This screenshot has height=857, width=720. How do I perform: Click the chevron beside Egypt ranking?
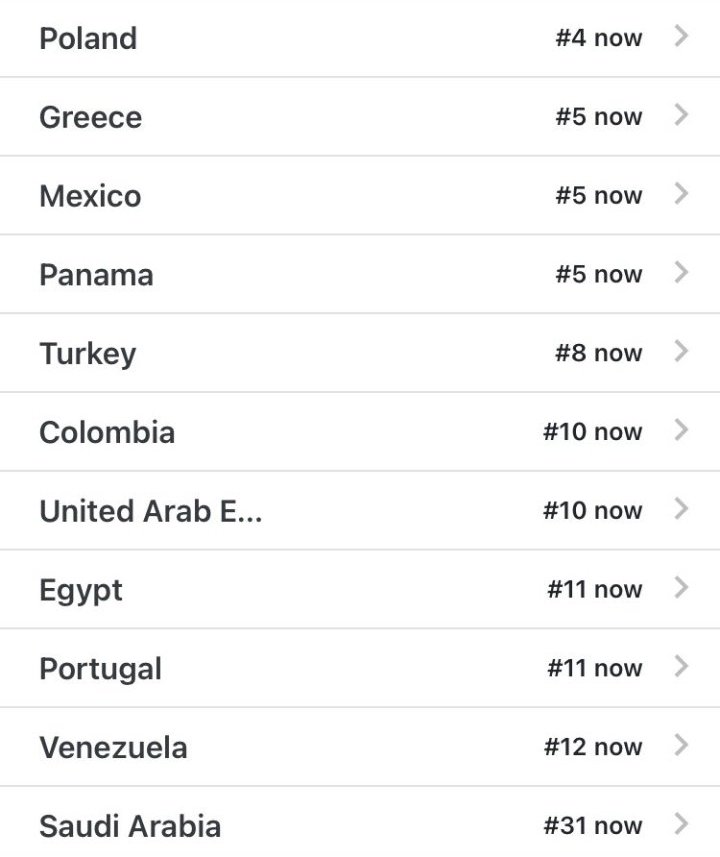tap(681, 588)
